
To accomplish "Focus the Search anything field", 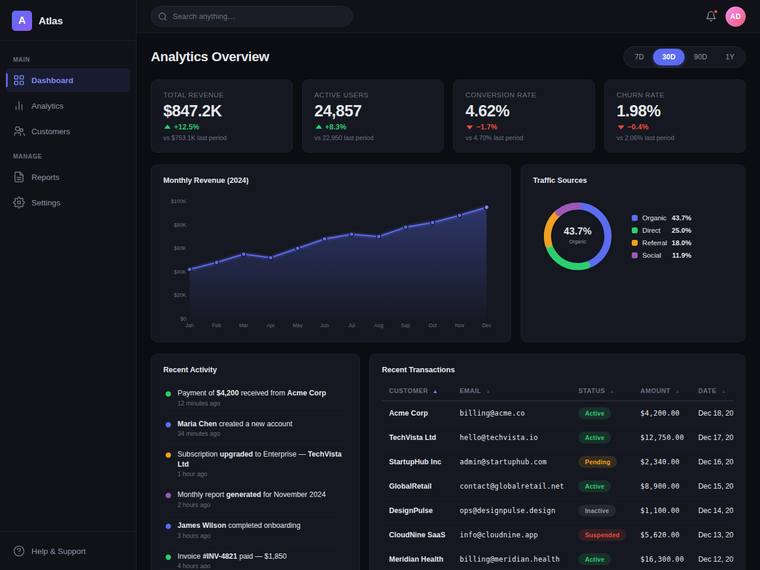I will pyautogui.click(x=252, y=16).
